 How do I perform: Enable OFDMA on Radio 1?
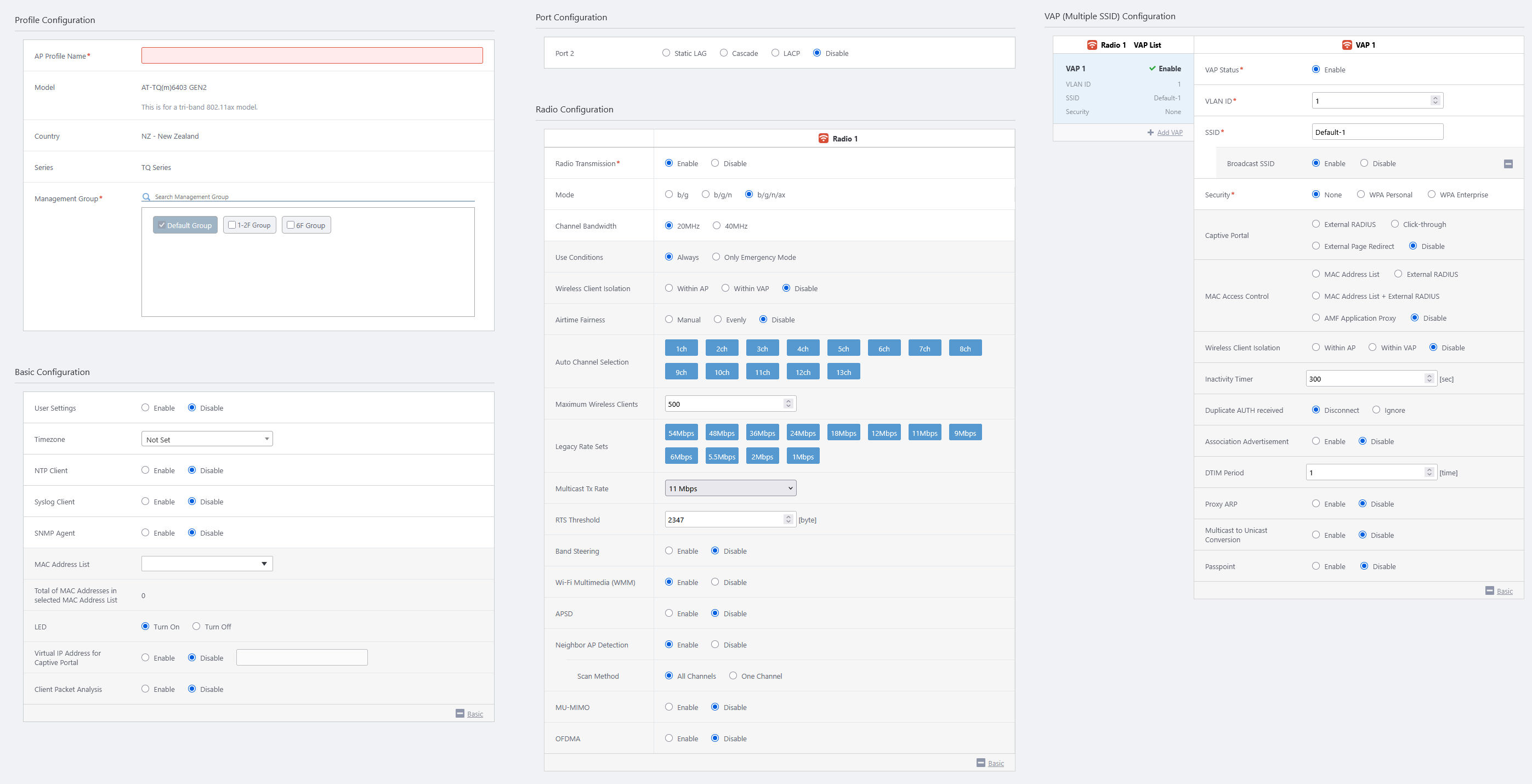point(669,738)
